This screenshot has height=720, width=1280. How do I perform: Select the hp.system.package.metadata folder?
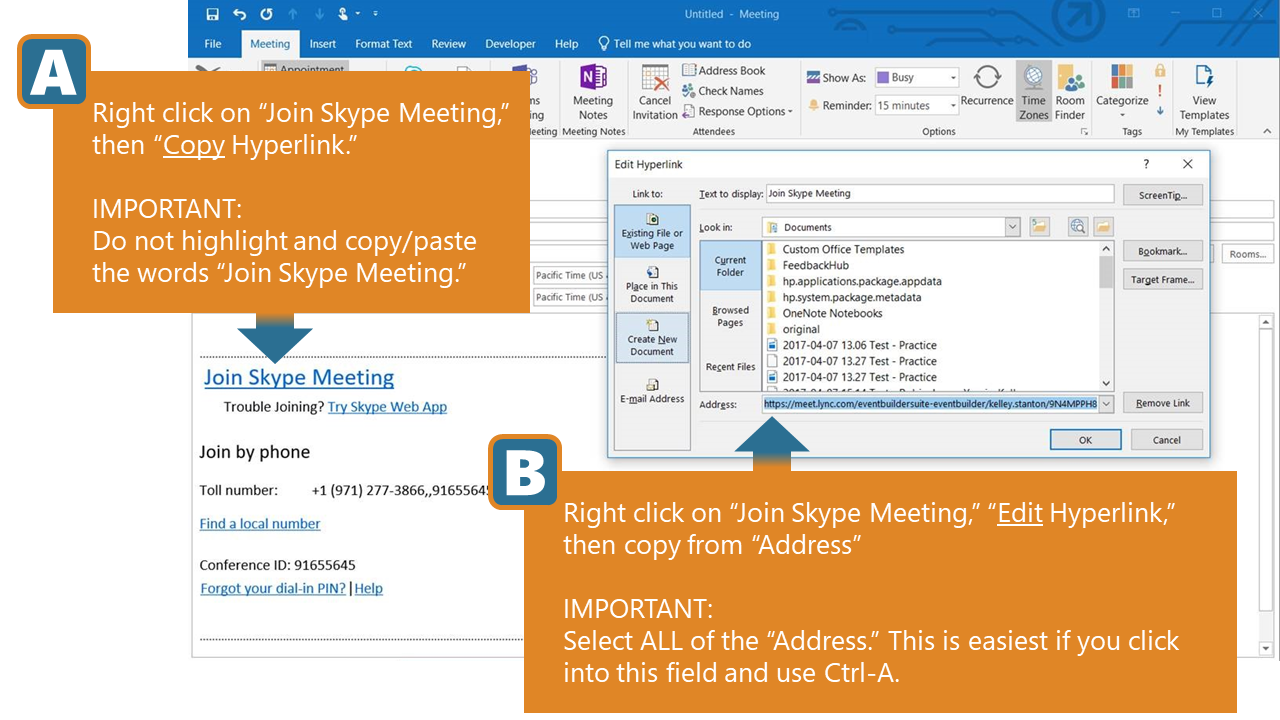tap(842, 297)
